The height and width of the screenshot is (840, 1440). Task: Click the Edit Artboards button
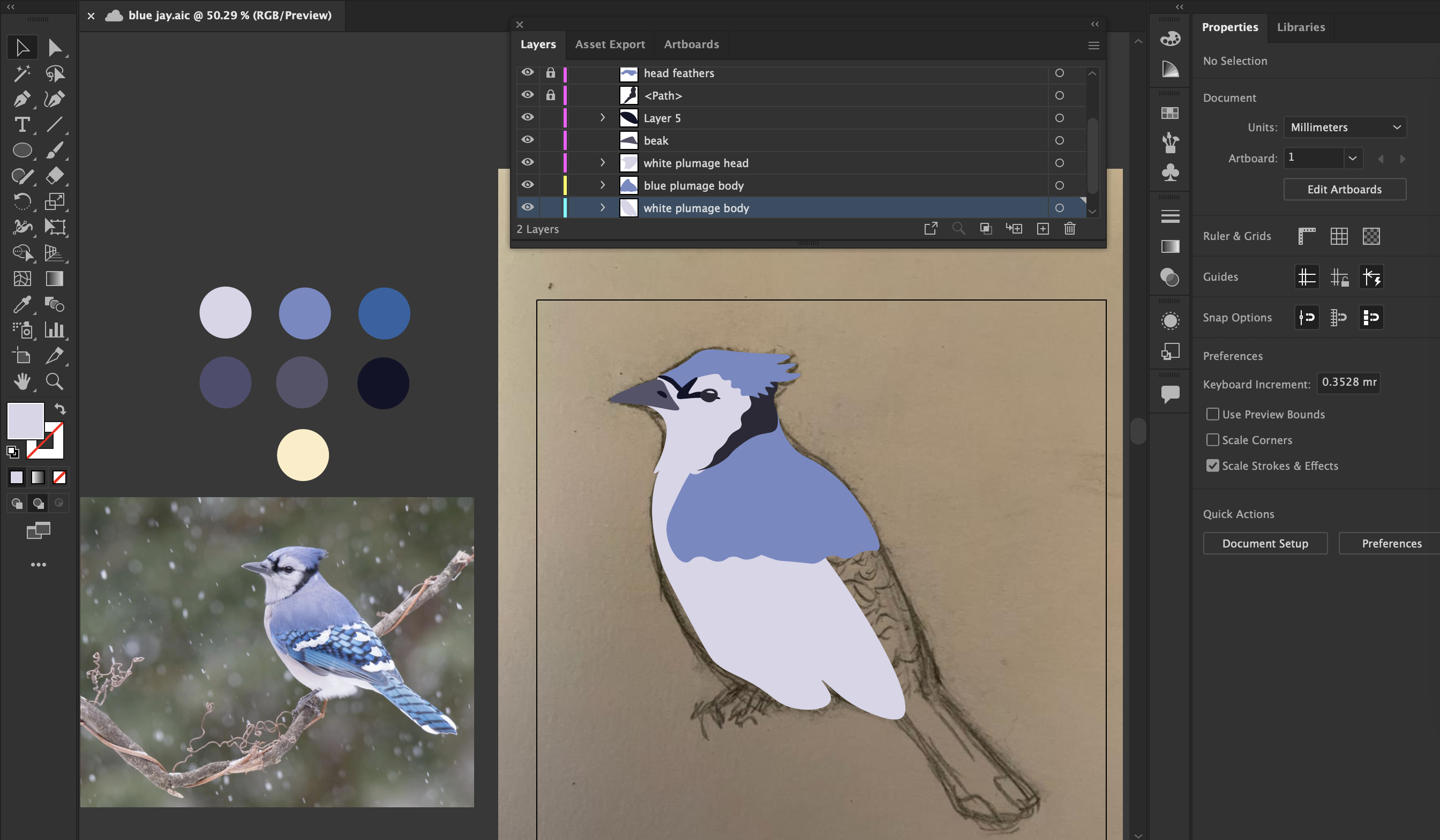[x=1344, y=189]
